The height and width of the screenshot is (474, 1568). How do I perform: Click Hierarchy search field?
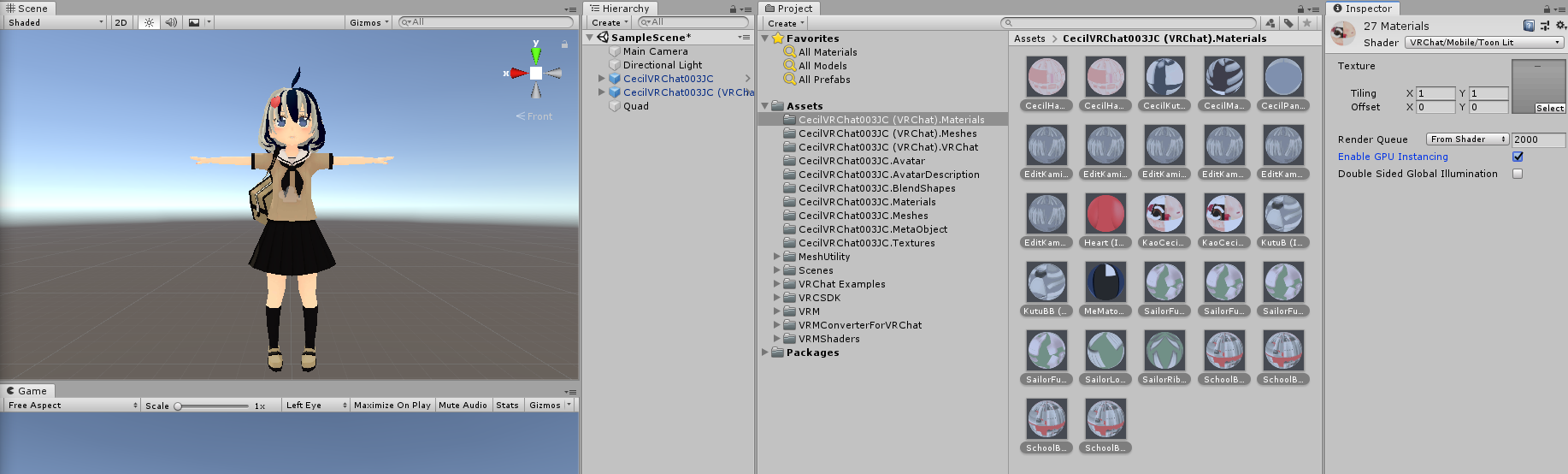click(x=693, y=22)
